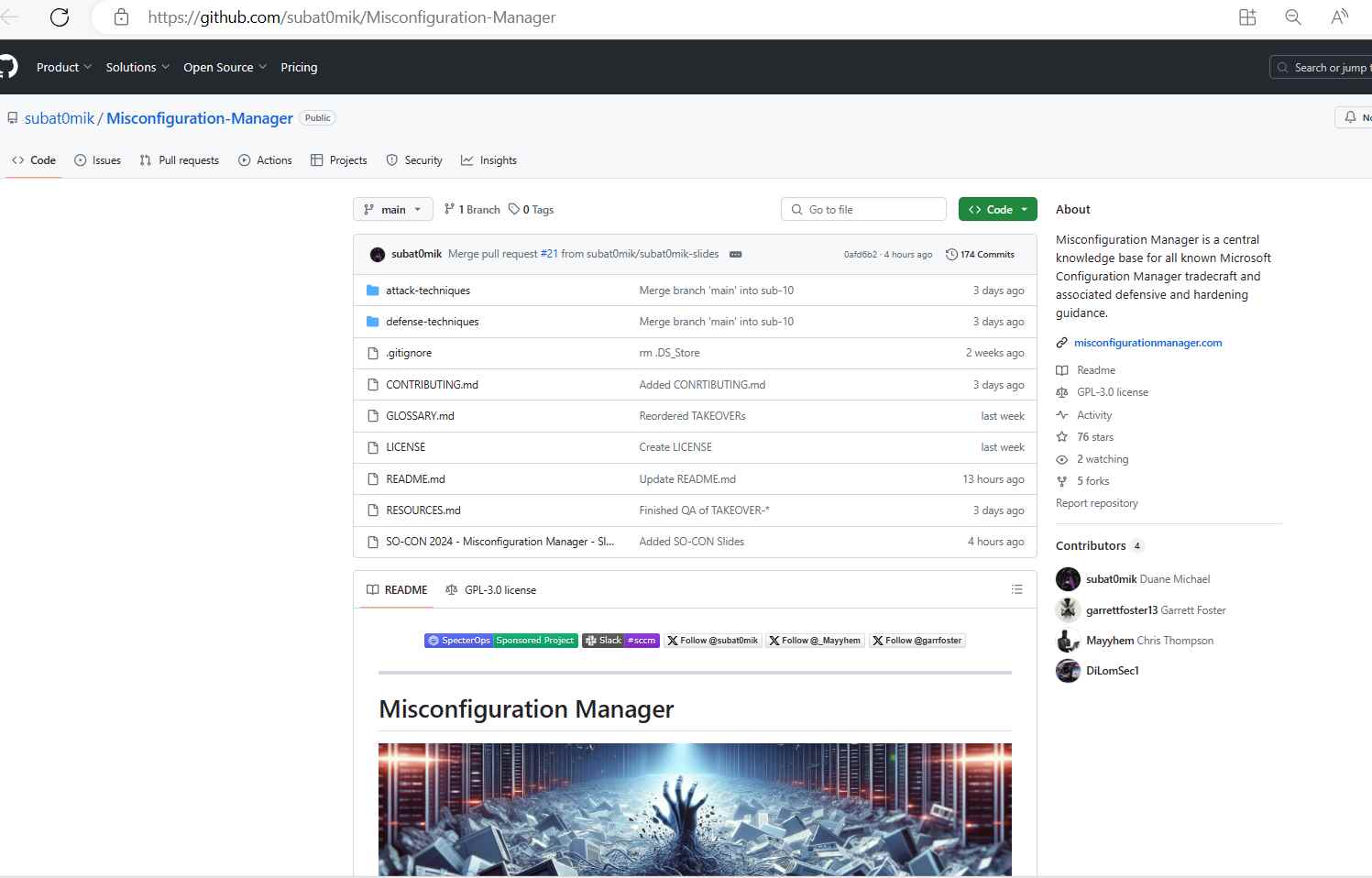Click the subat0mik avatar in latest commit row

378,254
